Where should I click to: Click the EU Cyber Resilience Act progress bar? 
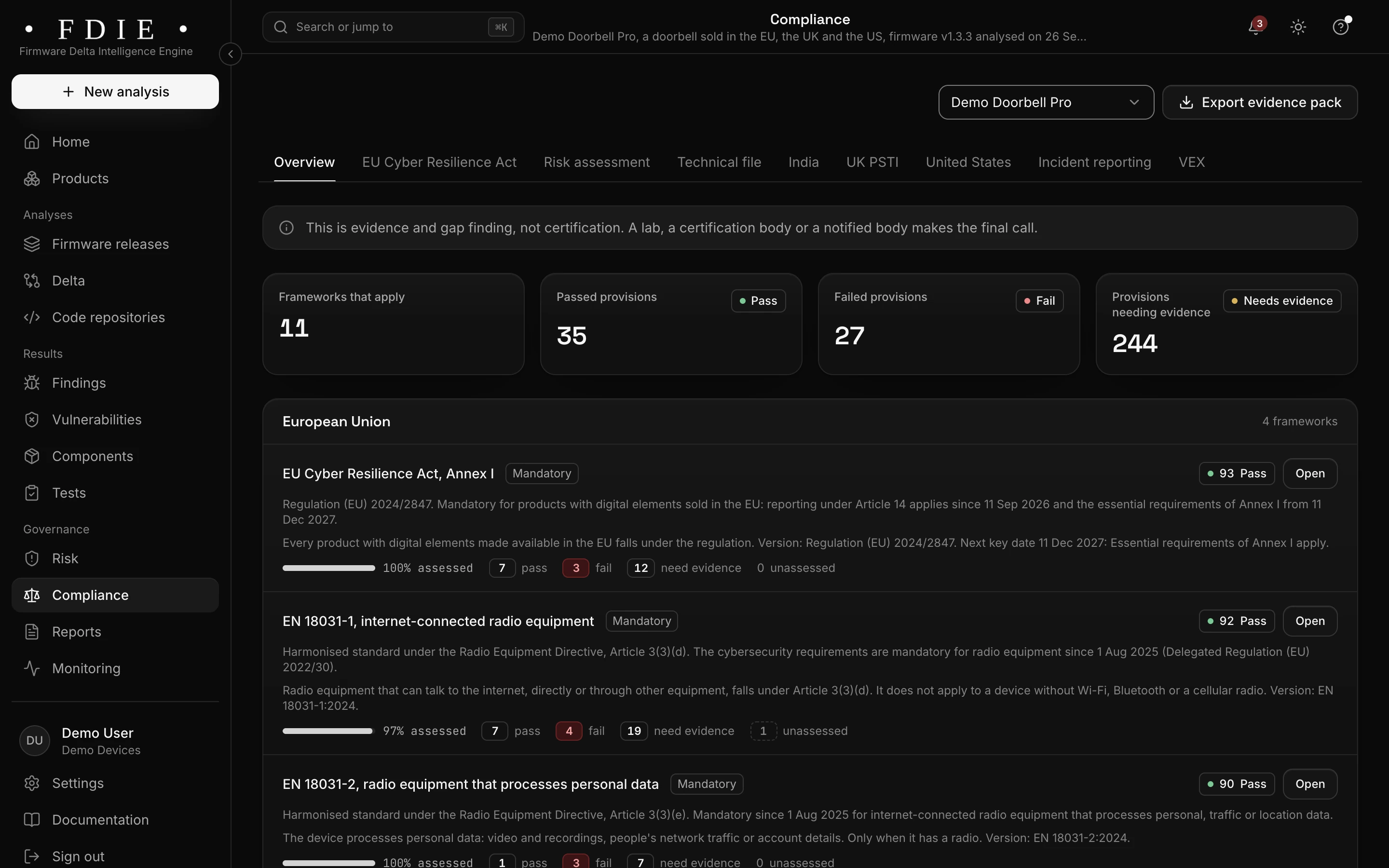coord(328,569)
